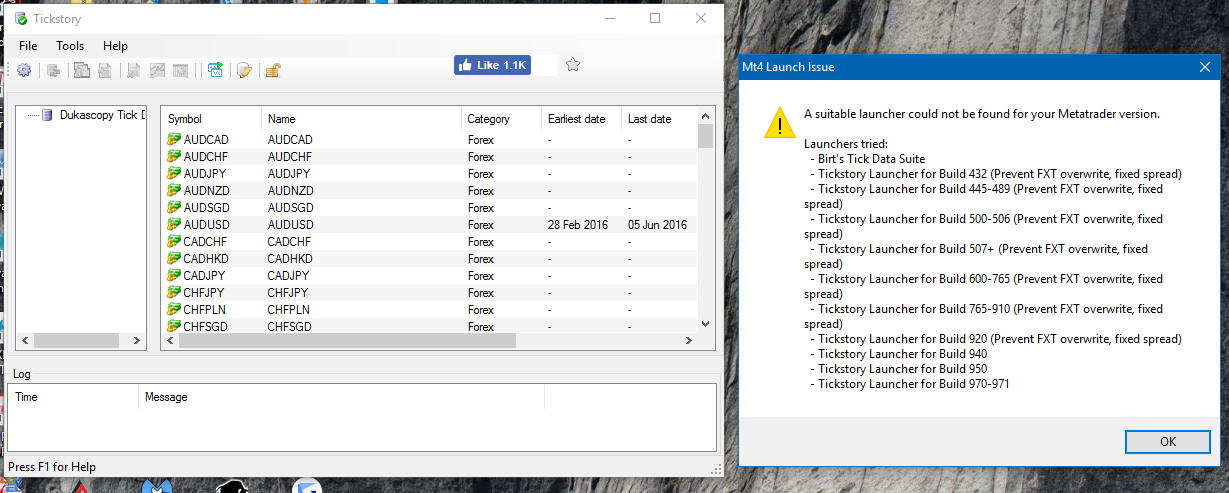Click the Tickstory app icon in title bar
This screenshot has width=1229, height=493.
point(21,18)
